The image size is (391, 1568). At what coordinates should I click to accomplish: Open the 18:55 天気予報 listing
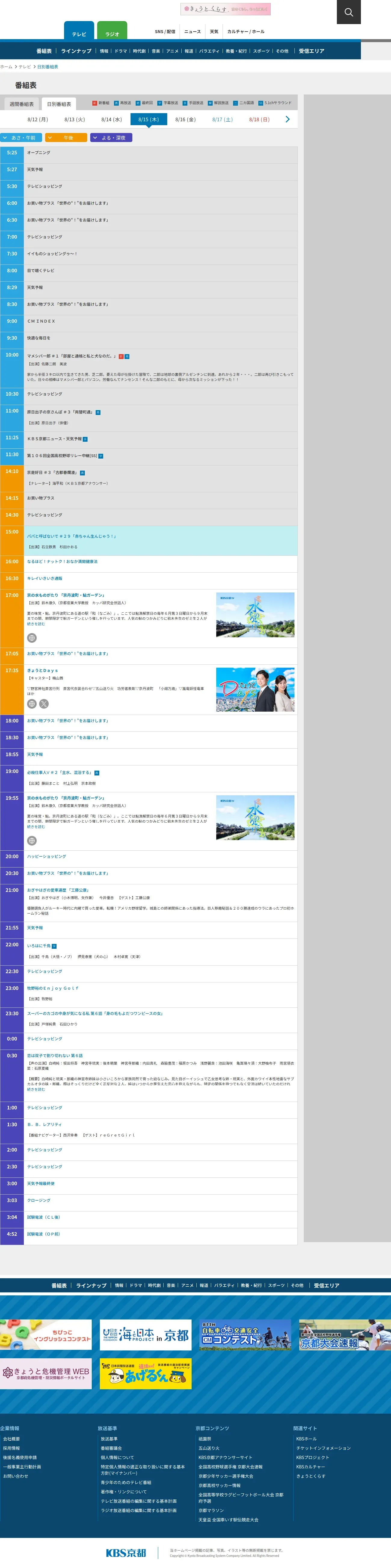pos(35,754)
